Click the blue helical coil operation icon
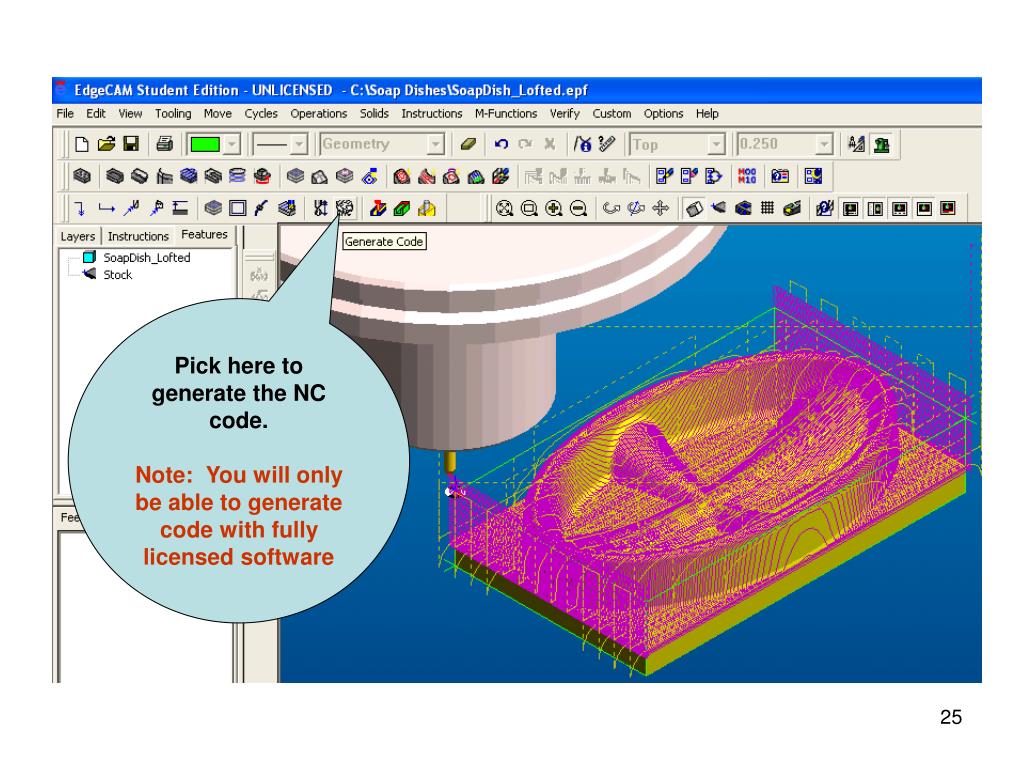1024x768 pixels. click(x=237, y=176)
